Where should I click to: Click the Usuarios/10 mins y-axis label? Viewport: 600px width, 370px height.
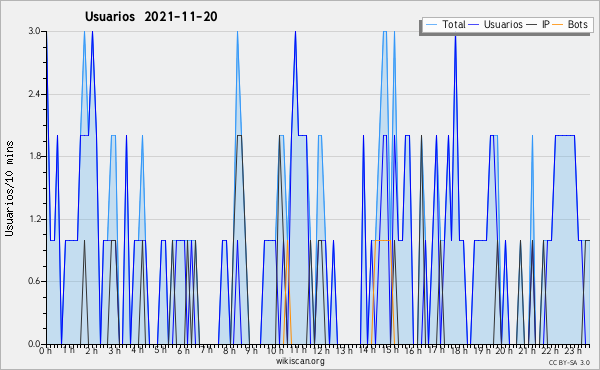10,189
